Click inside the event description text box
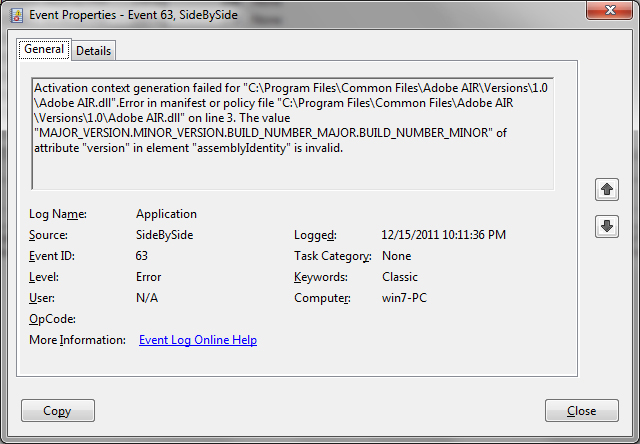 293,133
